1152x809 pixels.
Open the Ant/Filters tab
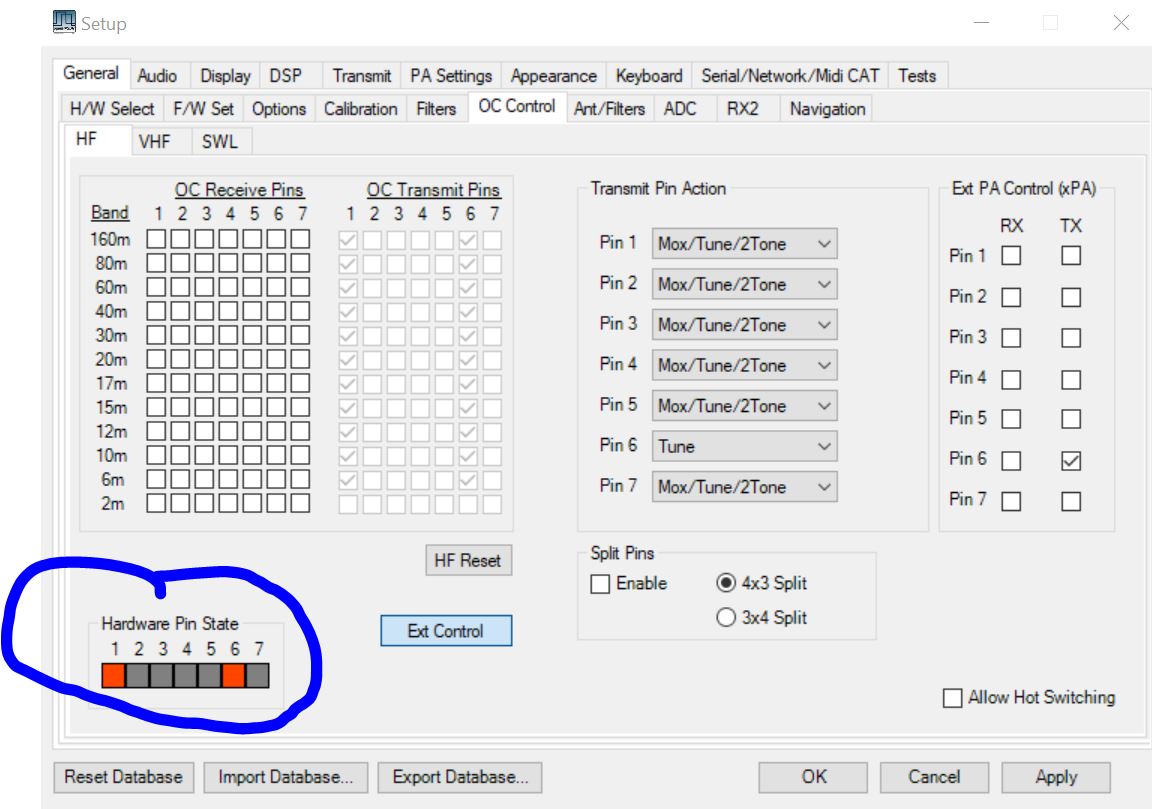tap(609, 109)
